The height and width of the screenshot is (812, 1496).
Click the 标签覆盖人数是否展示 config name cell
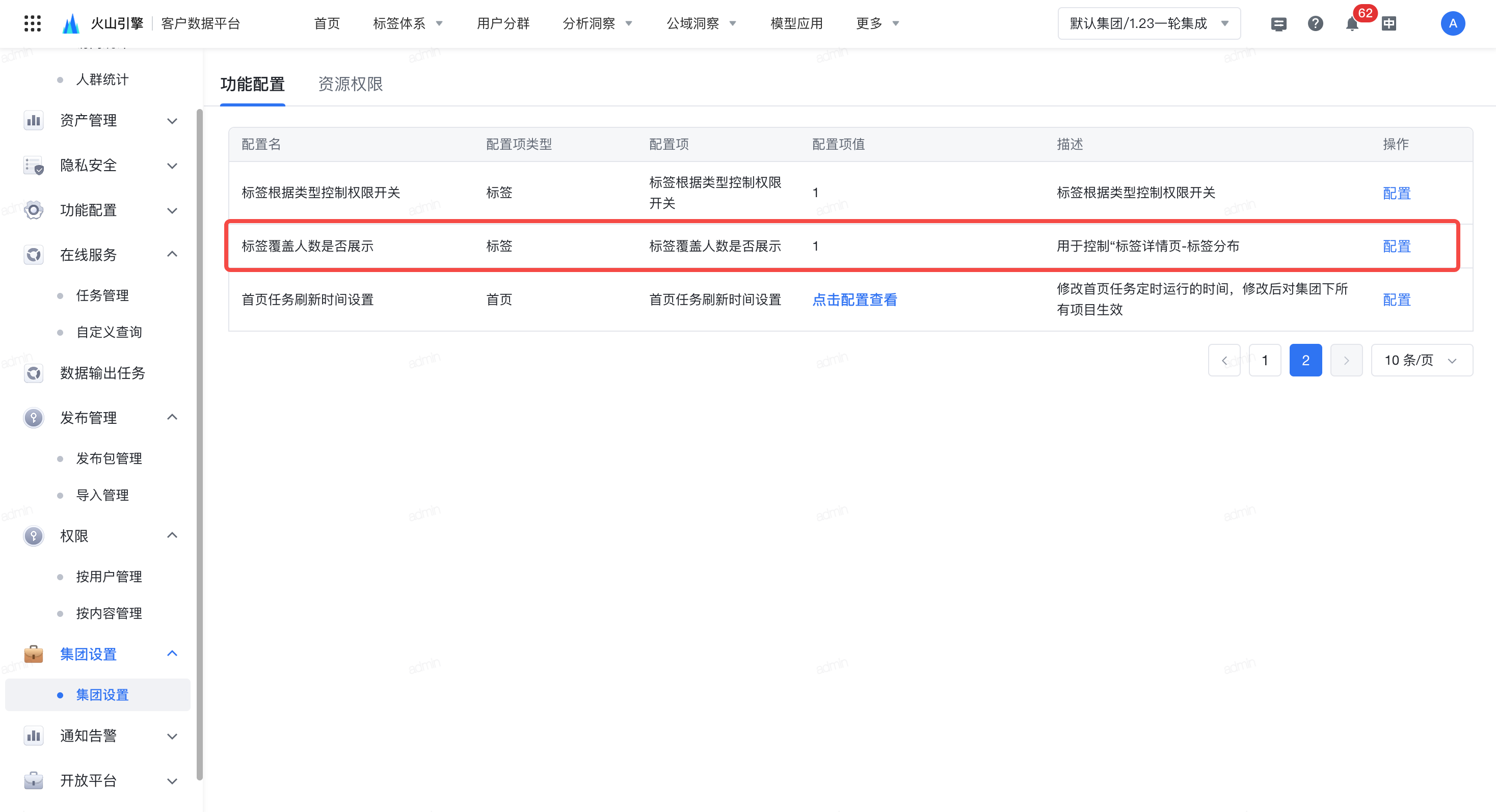click(307, 246)
